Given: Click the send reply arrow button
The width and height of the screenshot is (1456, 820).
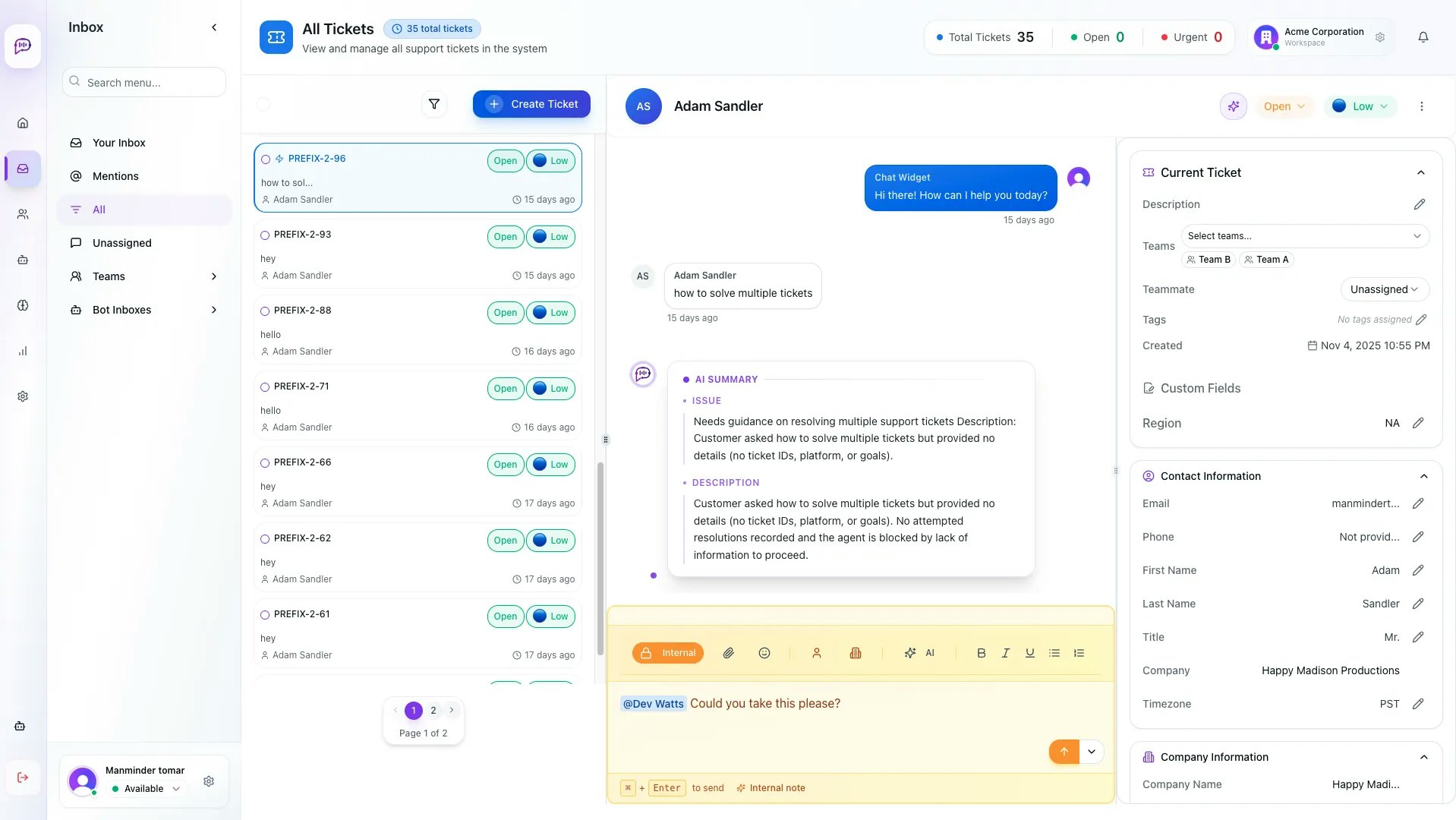Looking at the screenshot, I should tap(1064, 751).
